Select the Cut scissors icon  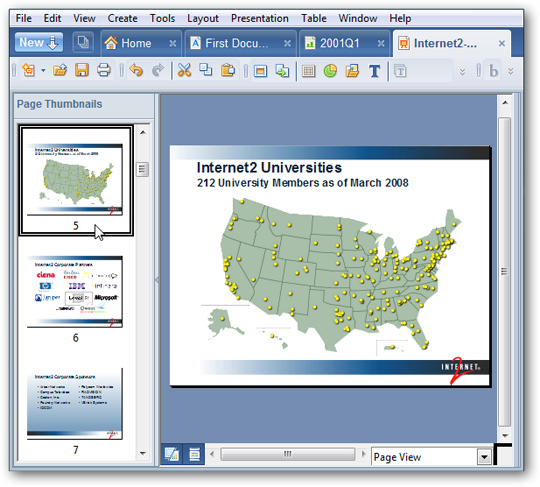coord(184,71)
